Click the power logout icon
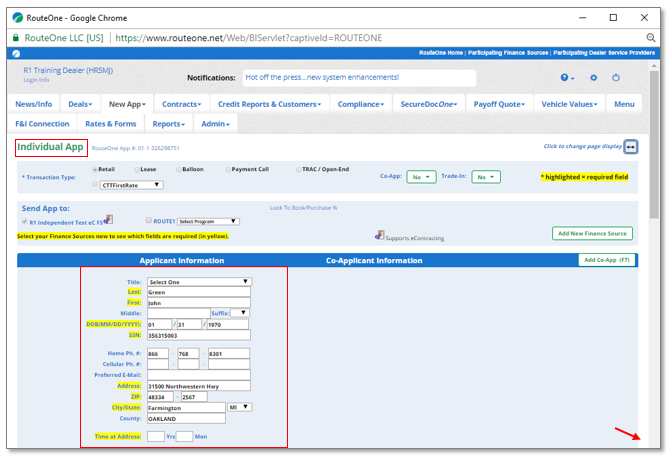This screenshot has height=459, width=671. tap(615, 77)
